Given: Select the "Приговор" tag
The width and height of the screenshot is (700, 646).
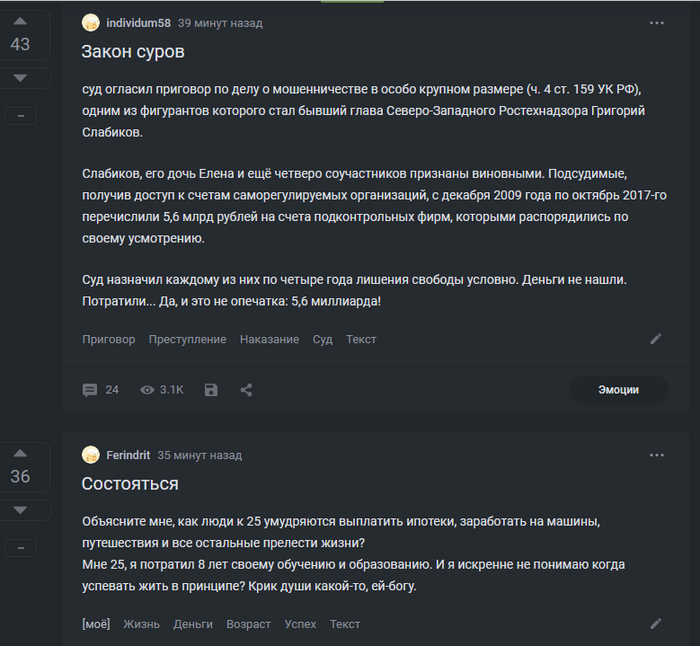Looking at the screenshot, I should [x=108, y=339].
